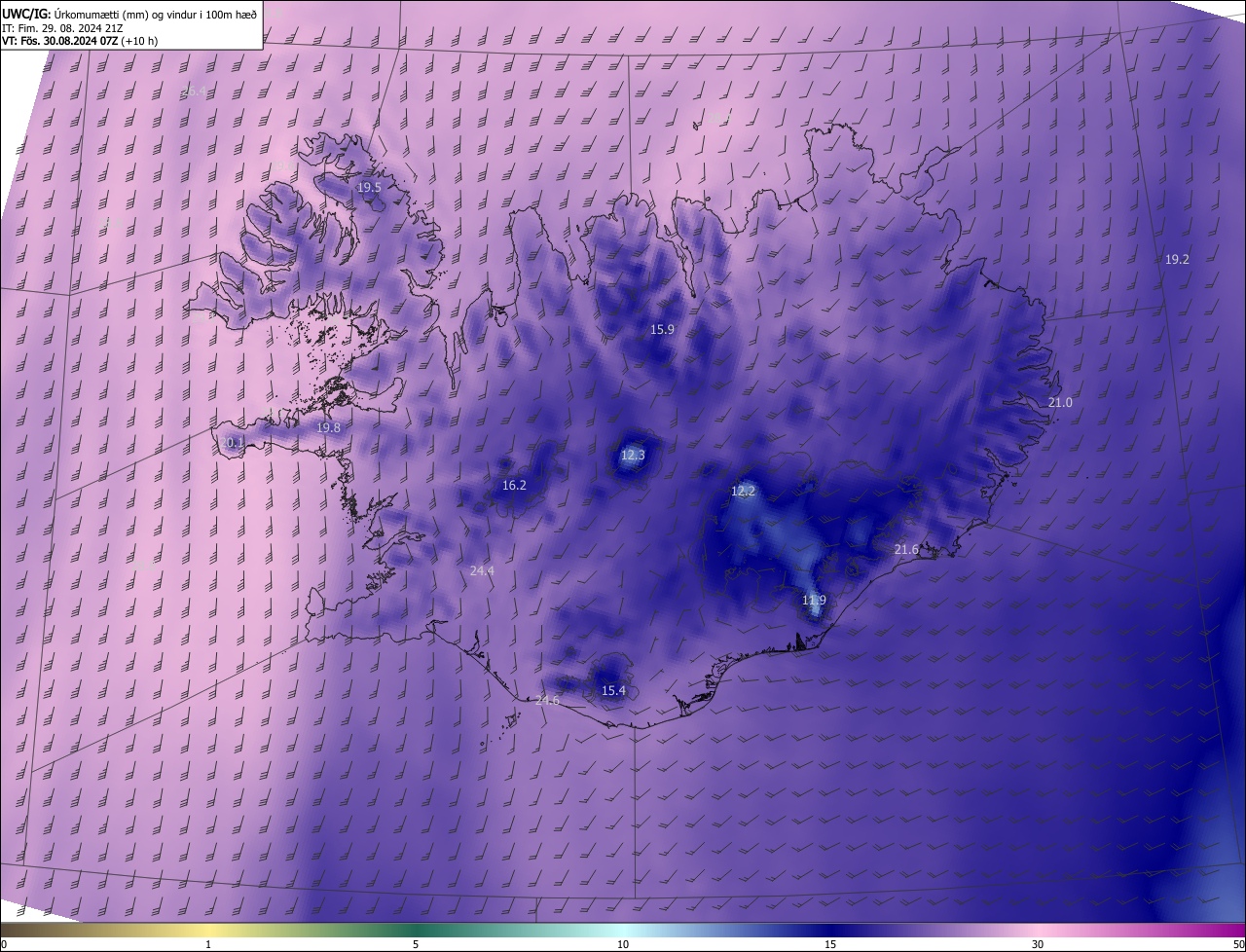
Task: Click the 0 label on the color scale
Action: (4, 944)
